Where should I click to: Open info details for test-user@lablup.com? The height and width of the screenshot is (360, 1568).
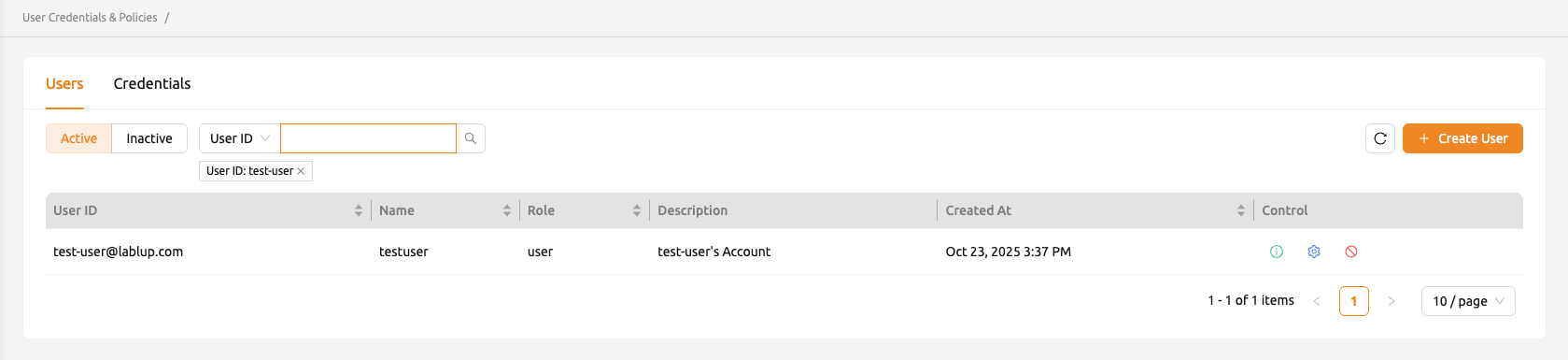tap(1277, 252)
